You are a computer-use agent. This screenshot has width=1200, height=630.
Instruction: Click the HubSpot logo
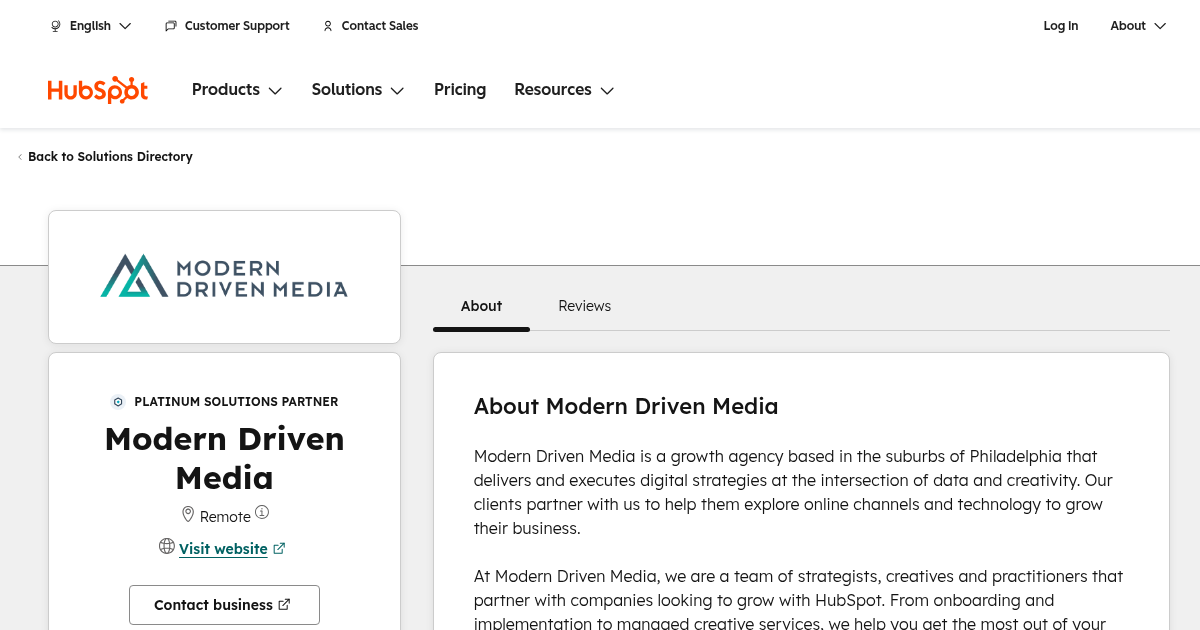click(98, 90)
